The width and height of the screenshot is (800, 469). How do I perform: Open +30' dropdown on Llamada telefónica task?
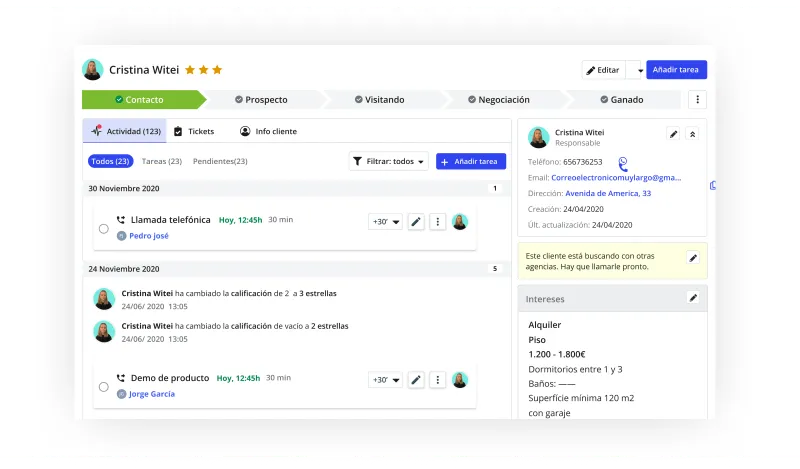pos(385,221)
